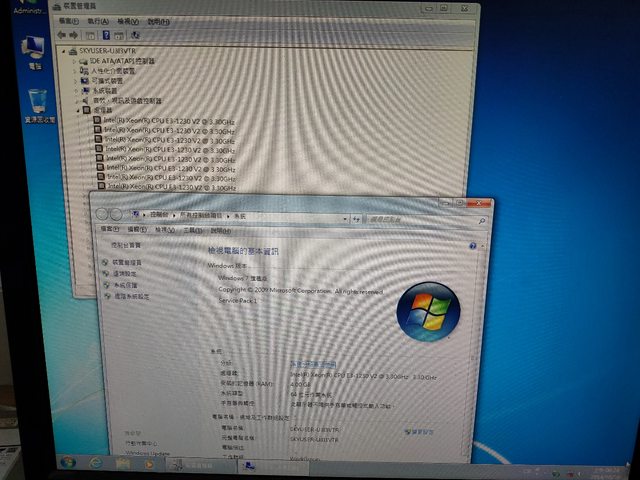Open the 檔案(F) menu in Device Manager
Viewport: 640px width, 480px height.
click(x=70, y=19)
